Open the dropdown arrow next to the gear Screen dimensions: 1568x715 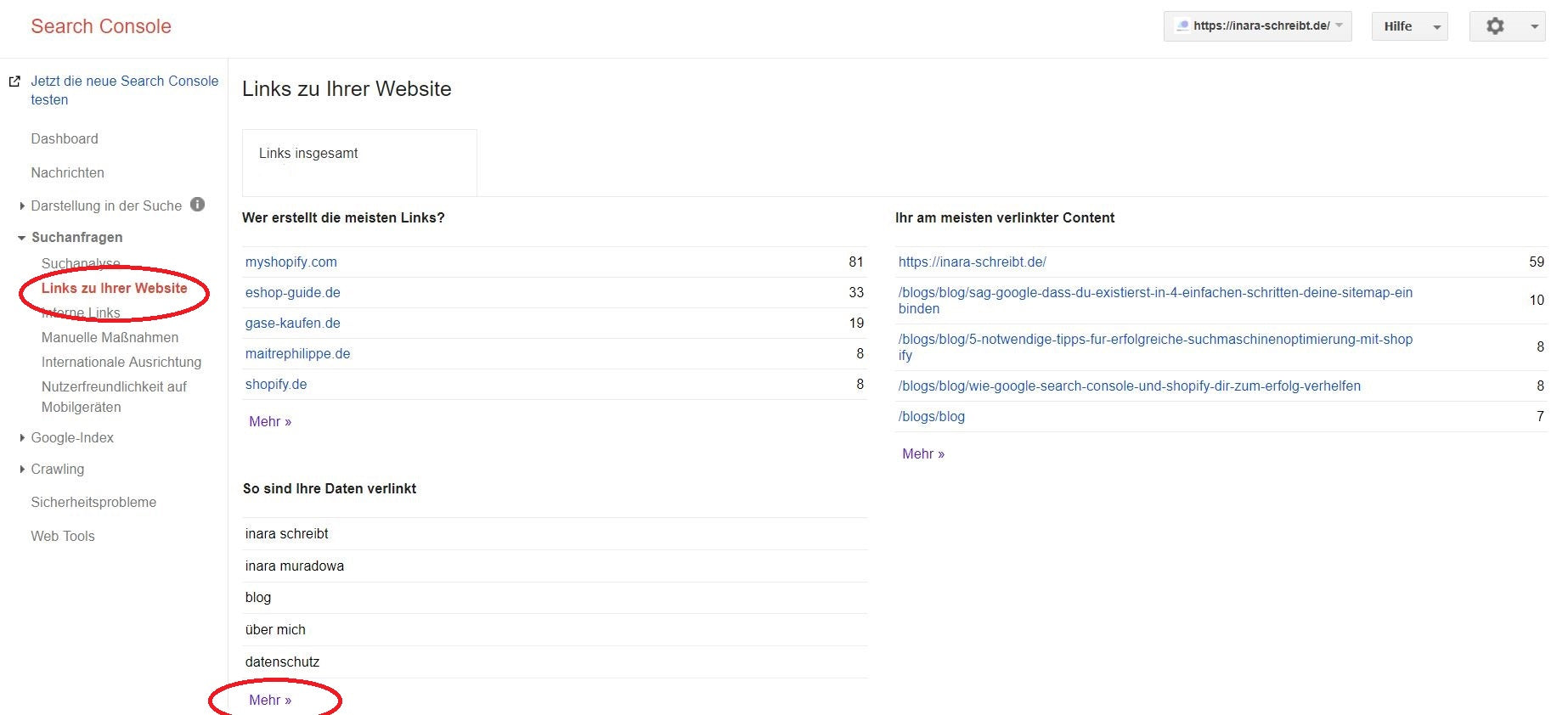[x=1534, y=26]
